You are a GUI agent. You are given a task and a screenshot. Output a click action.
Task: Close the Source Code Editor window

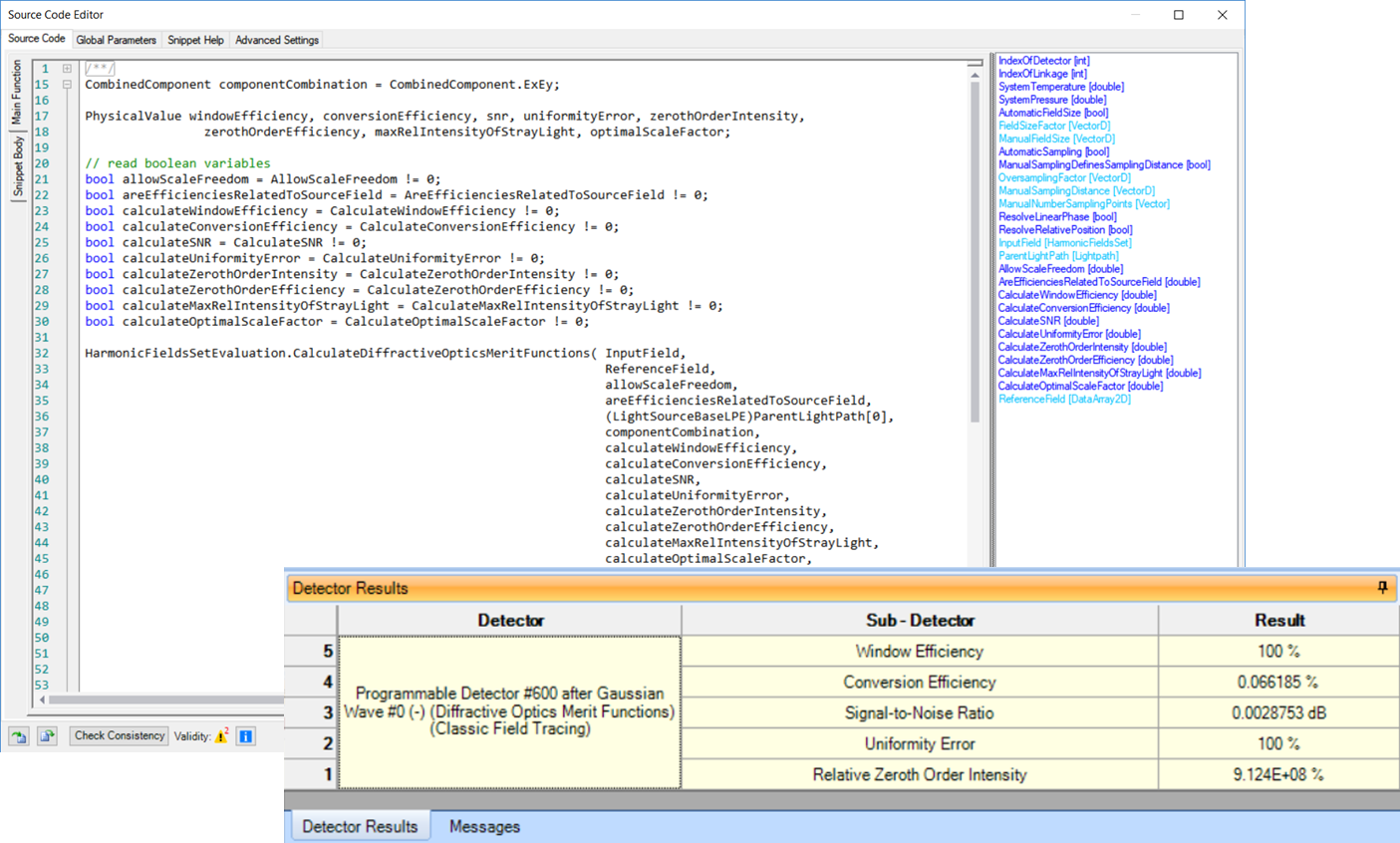pos(1223,15)
